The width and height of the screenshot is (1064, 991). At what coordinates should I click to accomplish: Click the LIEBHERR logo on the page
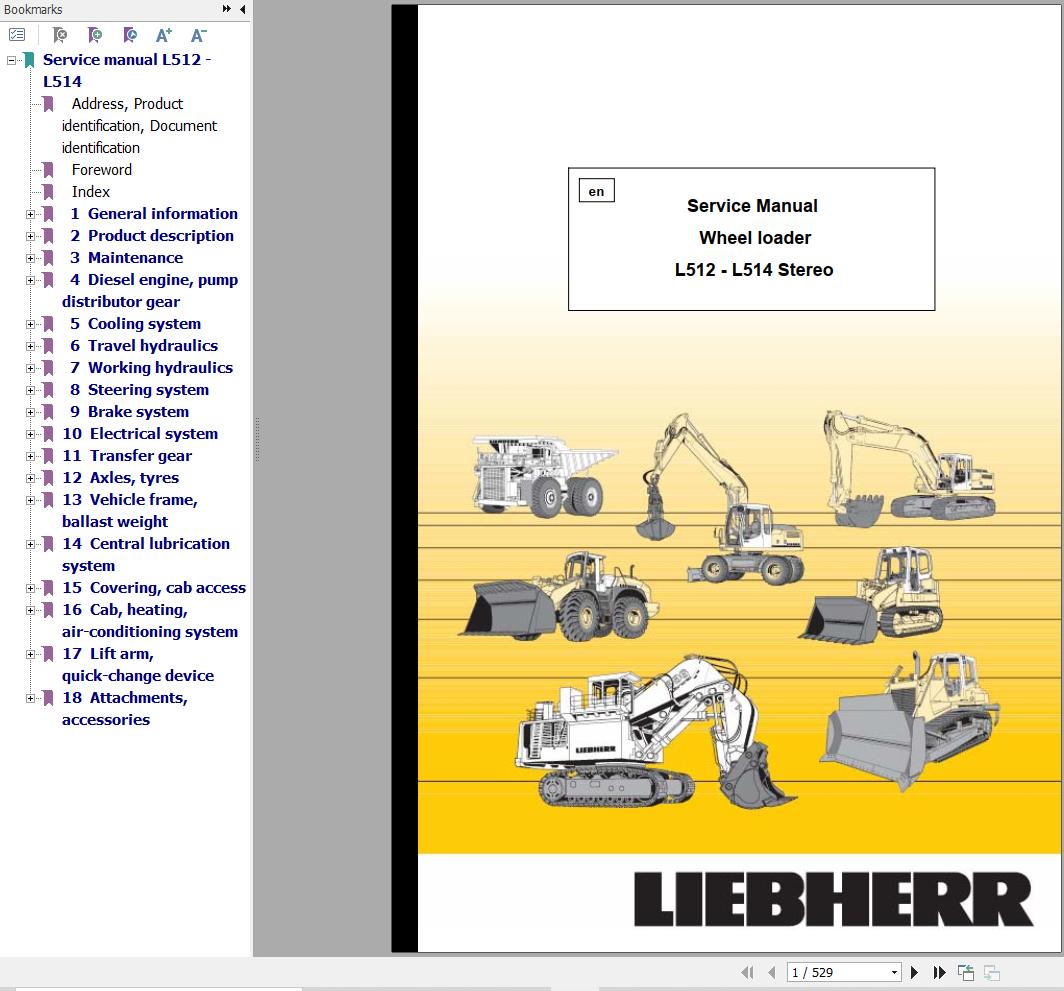point(833,899)
